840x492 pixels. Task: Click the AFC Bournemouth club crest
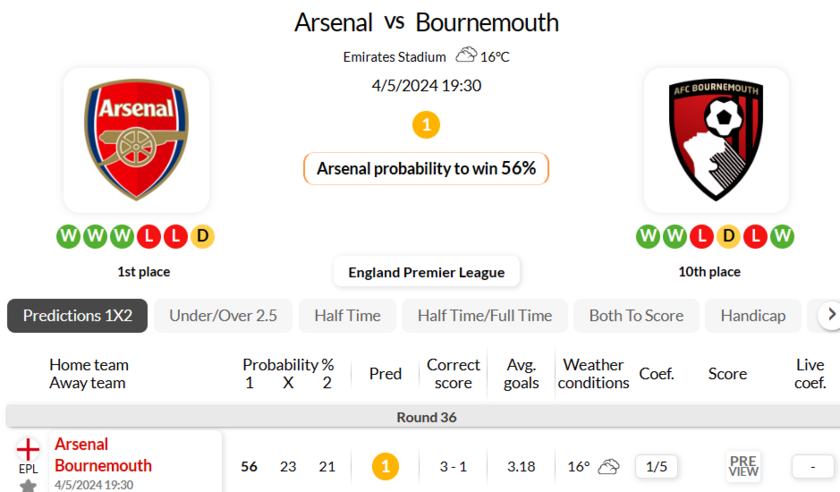(716, 140)
